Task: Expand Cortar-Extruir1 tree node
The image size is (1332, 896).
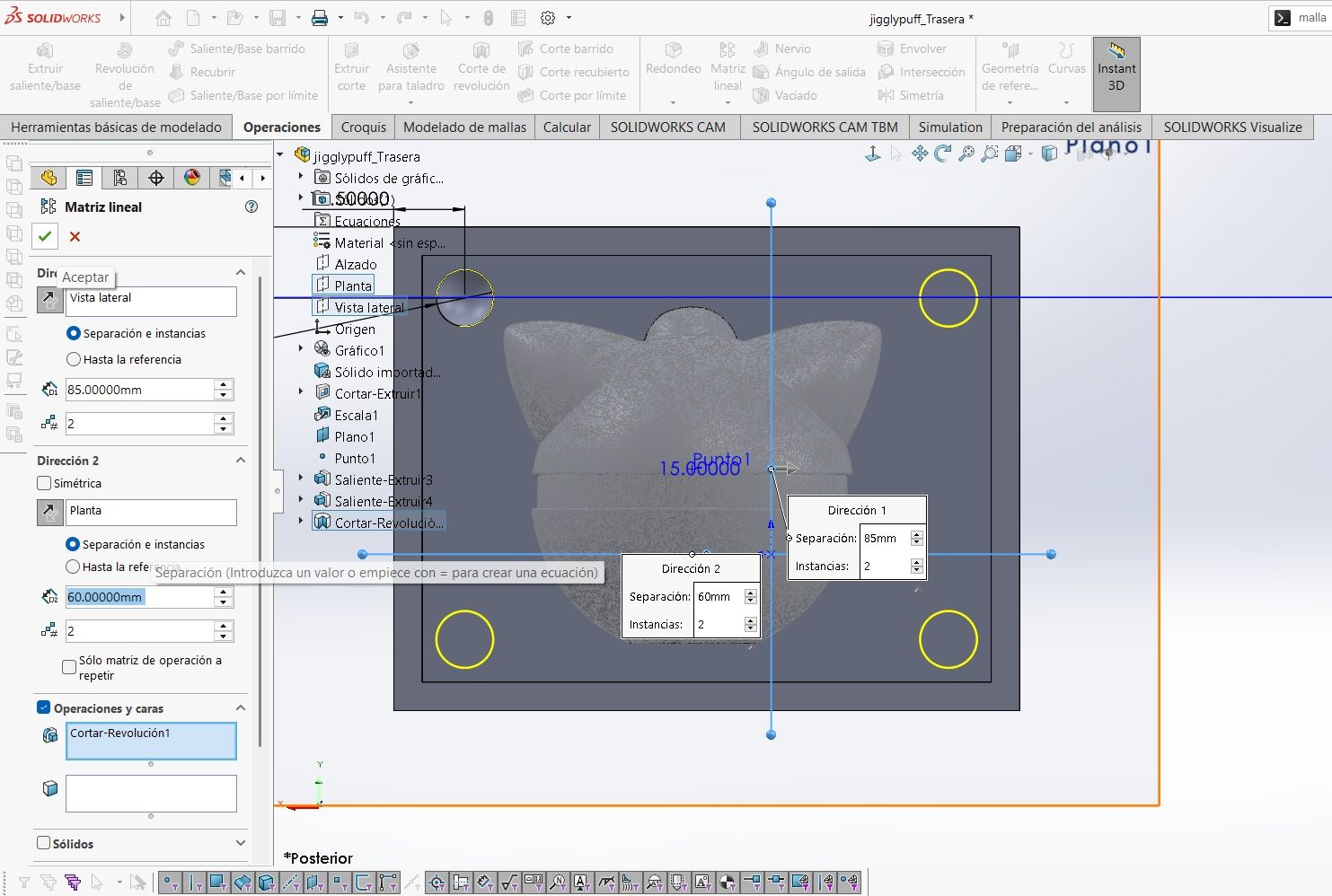Action: (x=301, y=391)
